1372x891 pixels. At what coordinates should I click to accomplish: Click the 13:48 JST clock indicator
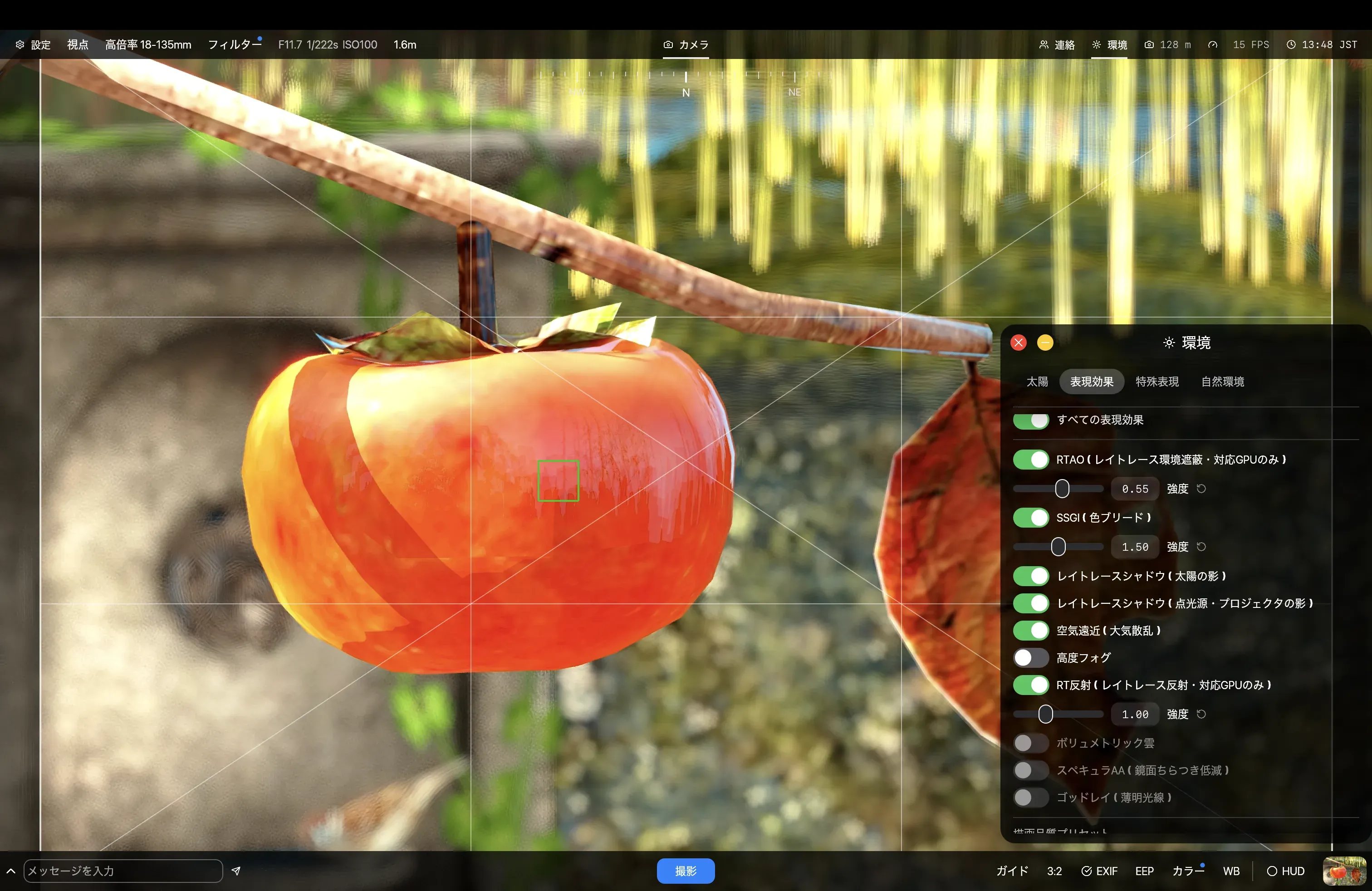pos(1322,44)
